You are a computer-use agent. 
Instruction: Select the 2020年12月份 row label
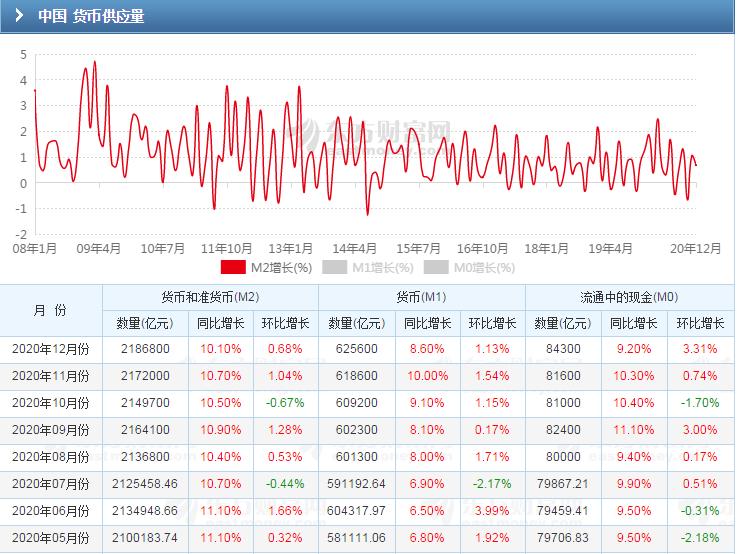coord(50,349)
